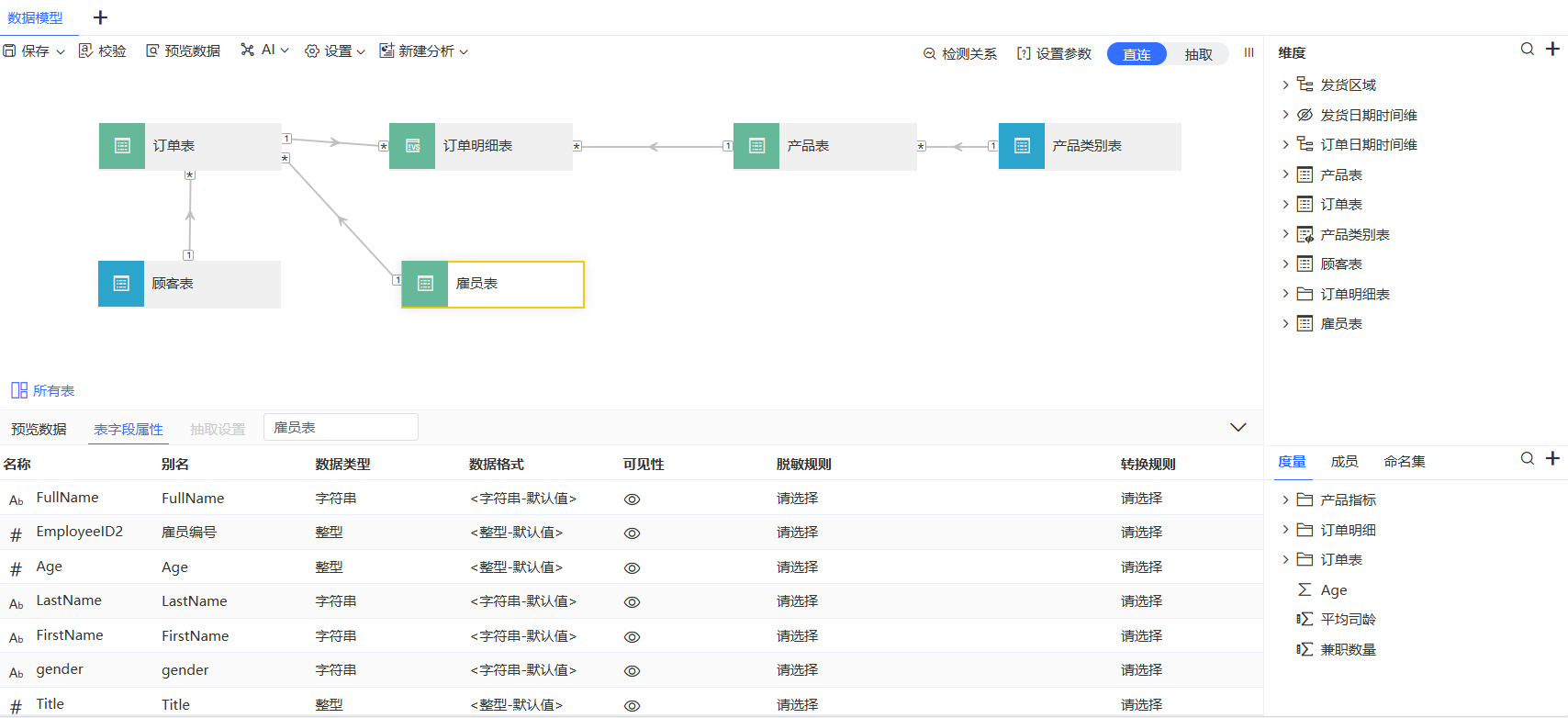The image size is (1568, 718).
Task: Click the calculated measure icon of 平均司龄
Action: point(1305,620)
